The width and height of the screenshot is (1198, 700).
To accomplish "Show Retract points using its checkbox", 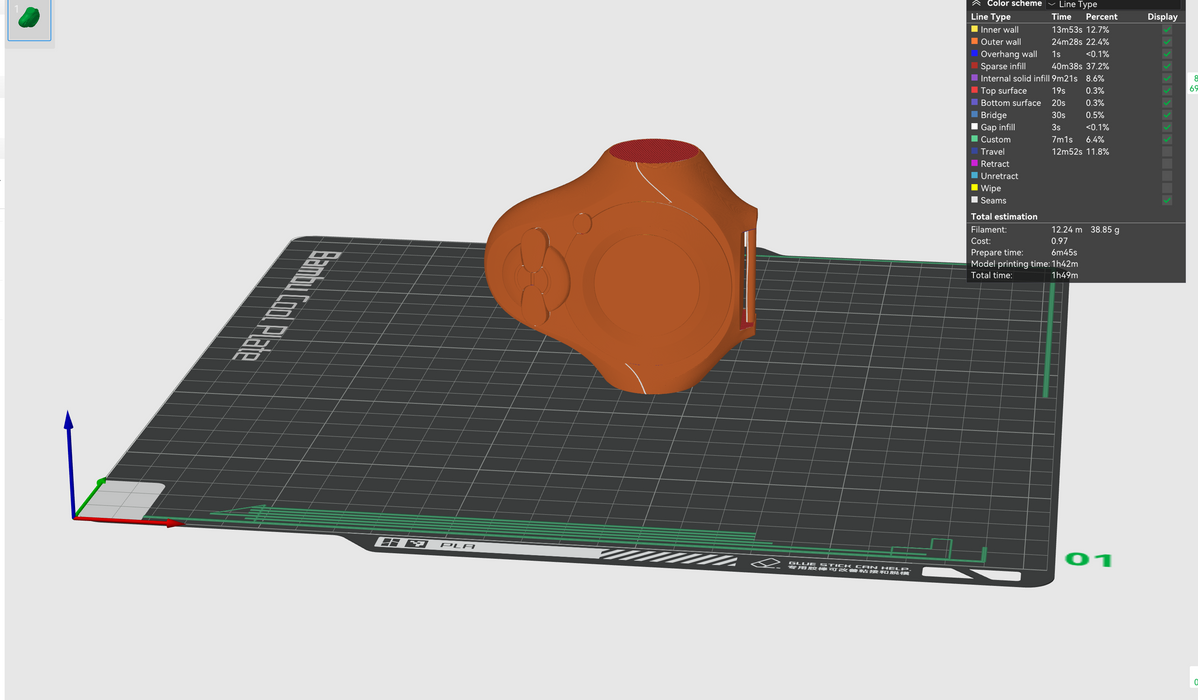I will pos(1167,164).
